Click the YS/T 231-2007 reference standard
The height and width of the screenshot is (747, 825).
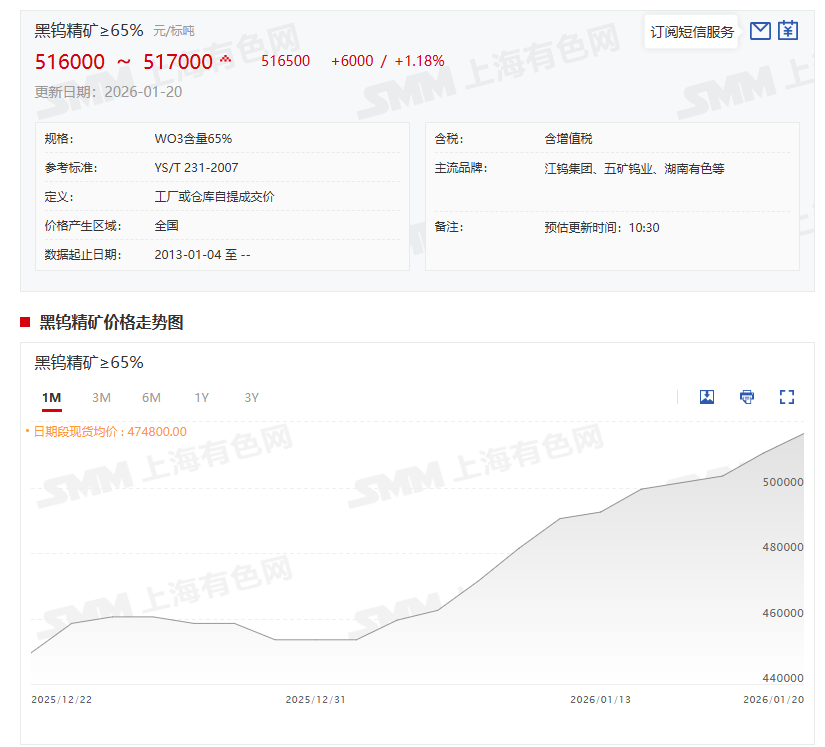(x=196, y=168)
